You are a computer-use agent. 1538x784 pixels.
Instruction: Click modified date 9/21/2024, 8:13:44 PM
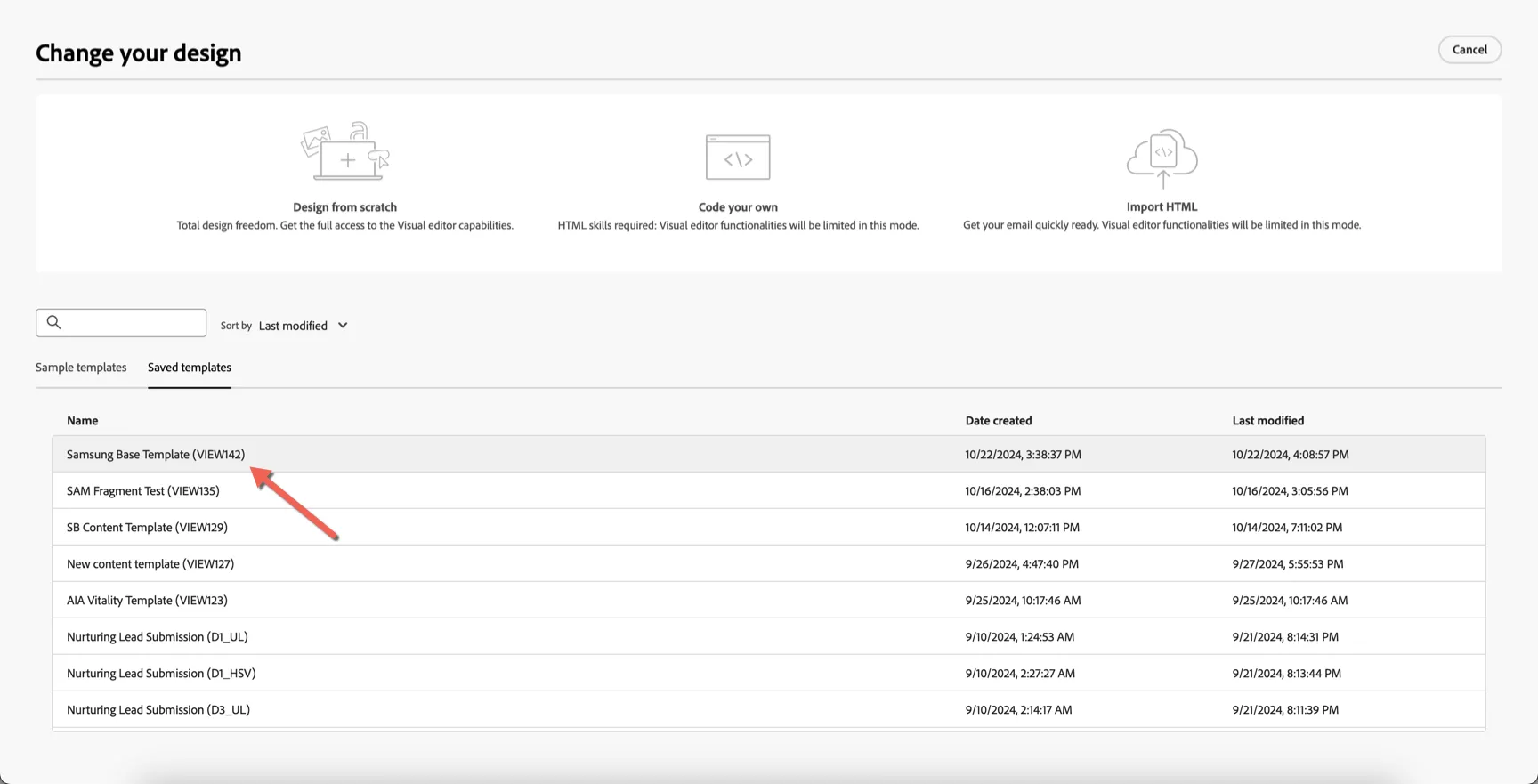coord(1287,674)
